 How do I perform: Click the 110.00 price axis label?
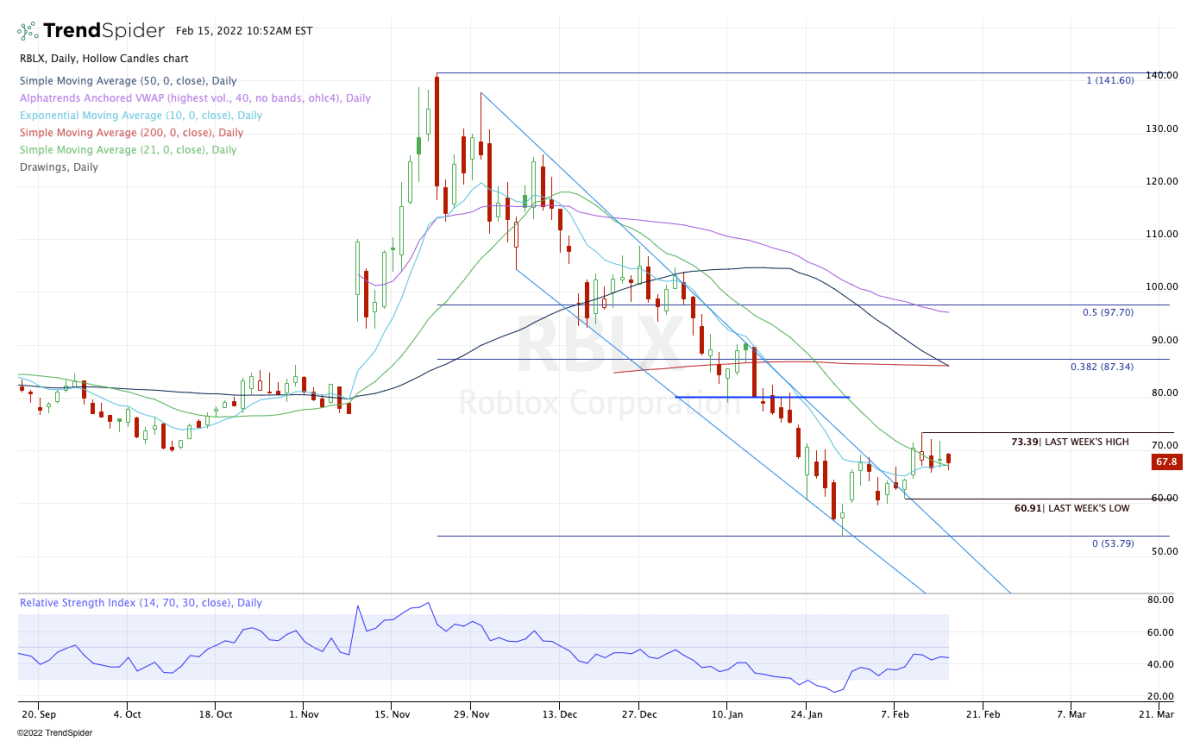(x=1163, y=235)
